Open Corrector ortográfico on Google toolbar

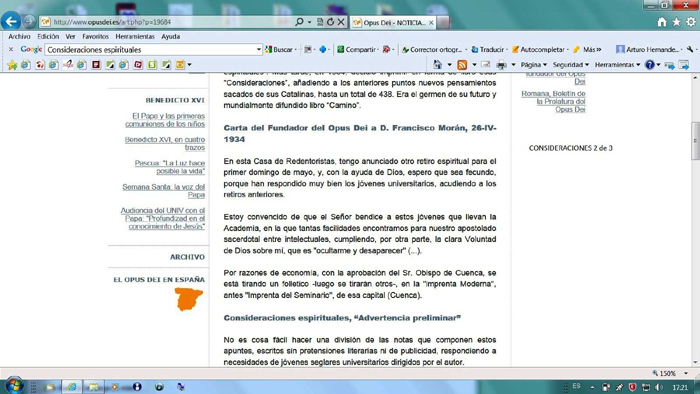pos(432,50)
